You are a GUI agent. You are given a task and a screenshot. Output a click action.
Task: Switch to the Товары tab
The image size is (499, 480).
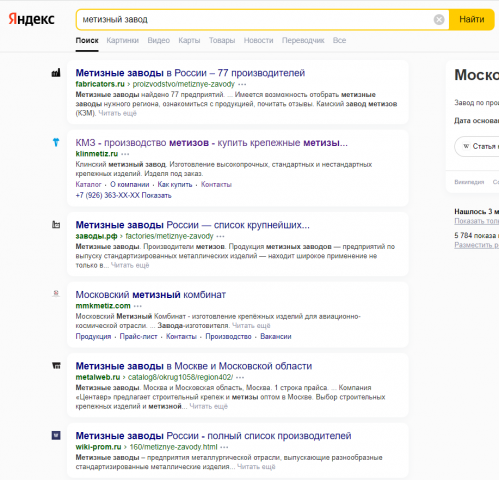[x=222, y=40]
